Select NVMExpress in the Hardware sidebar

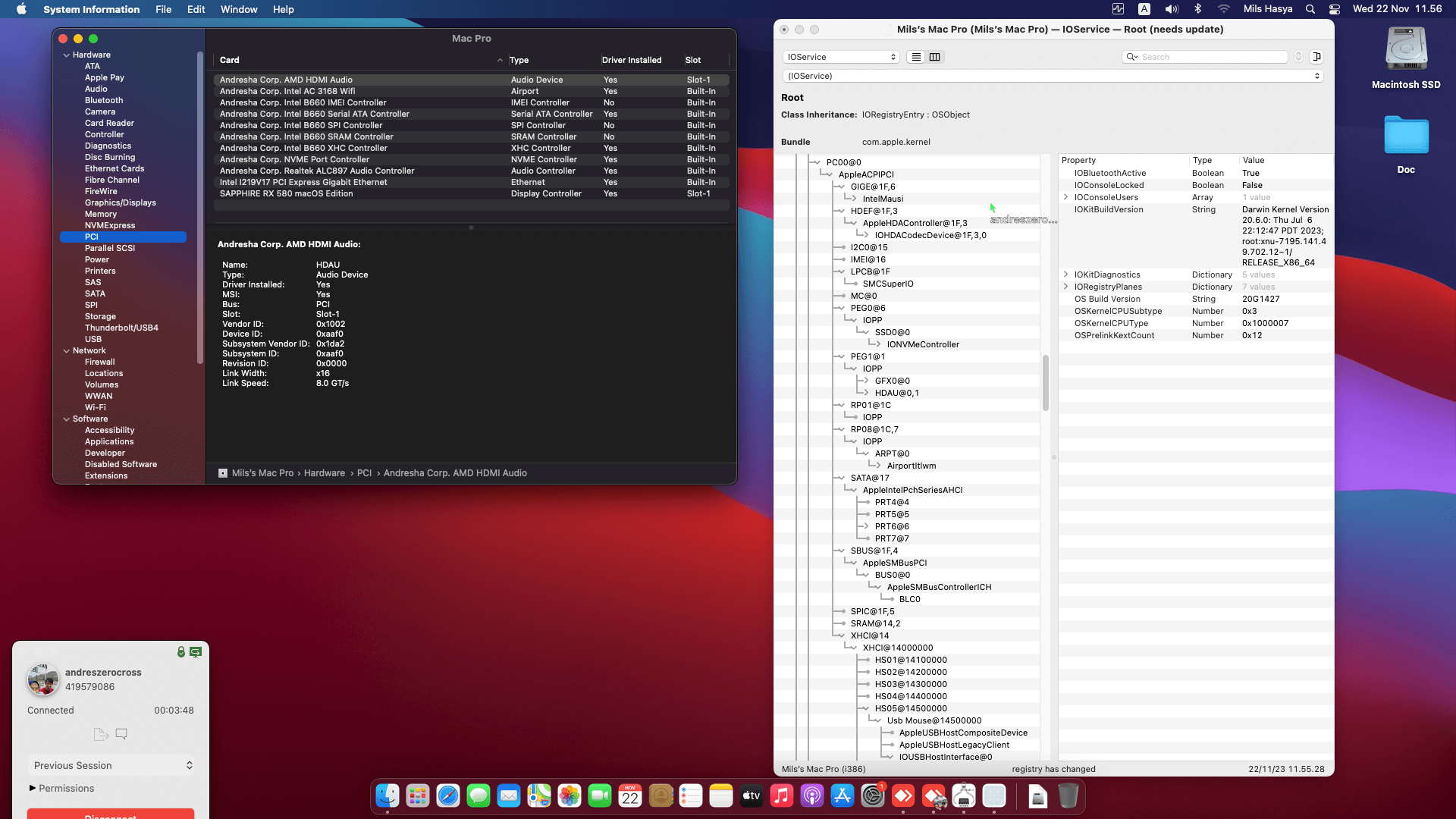[x=110, y=225]
